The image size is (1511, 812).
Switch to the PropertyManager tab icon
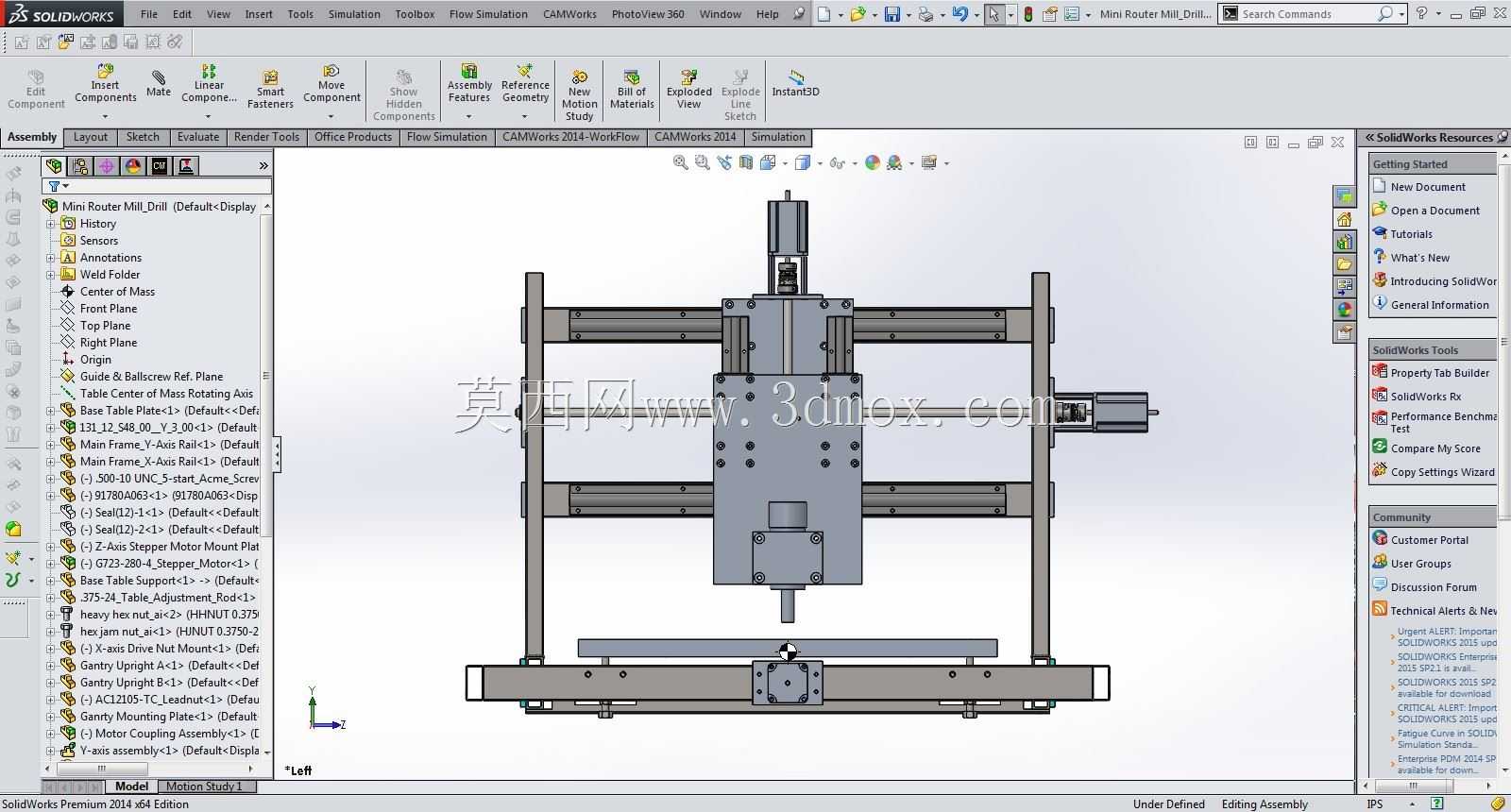[x=81, y=166]
